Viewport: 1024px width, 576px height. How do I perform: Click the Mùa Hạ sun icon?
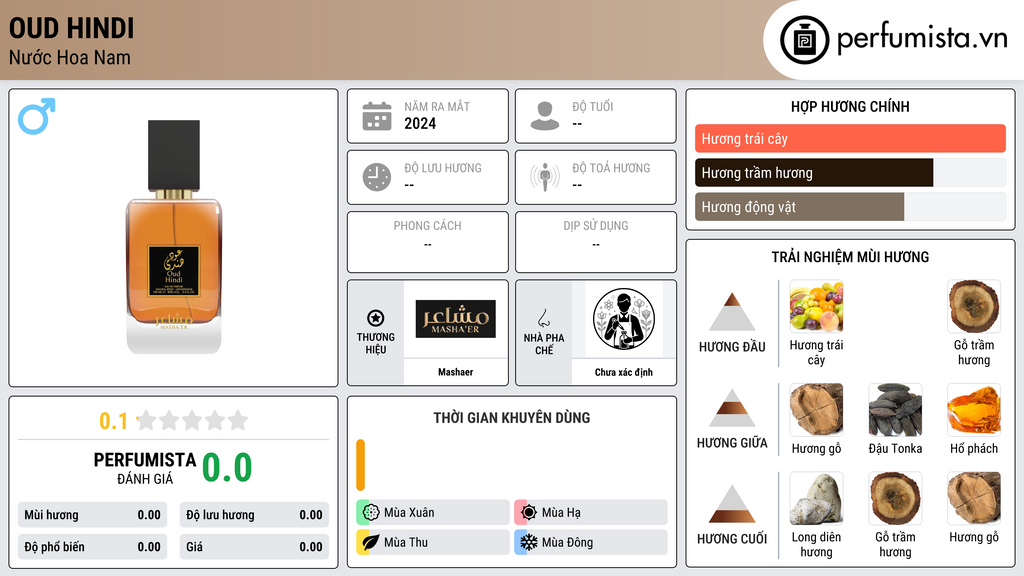pos(529,513)
